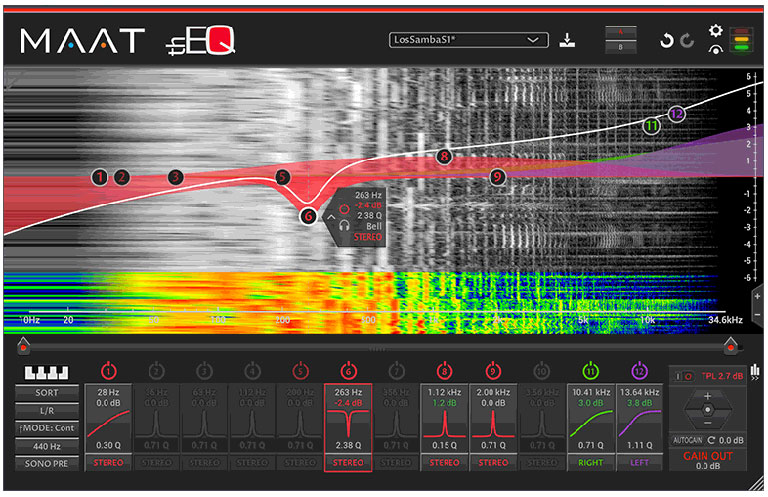Open band 12 LEFT channel selector
This screenshot has width=768, height=497.
click(639, 462)
